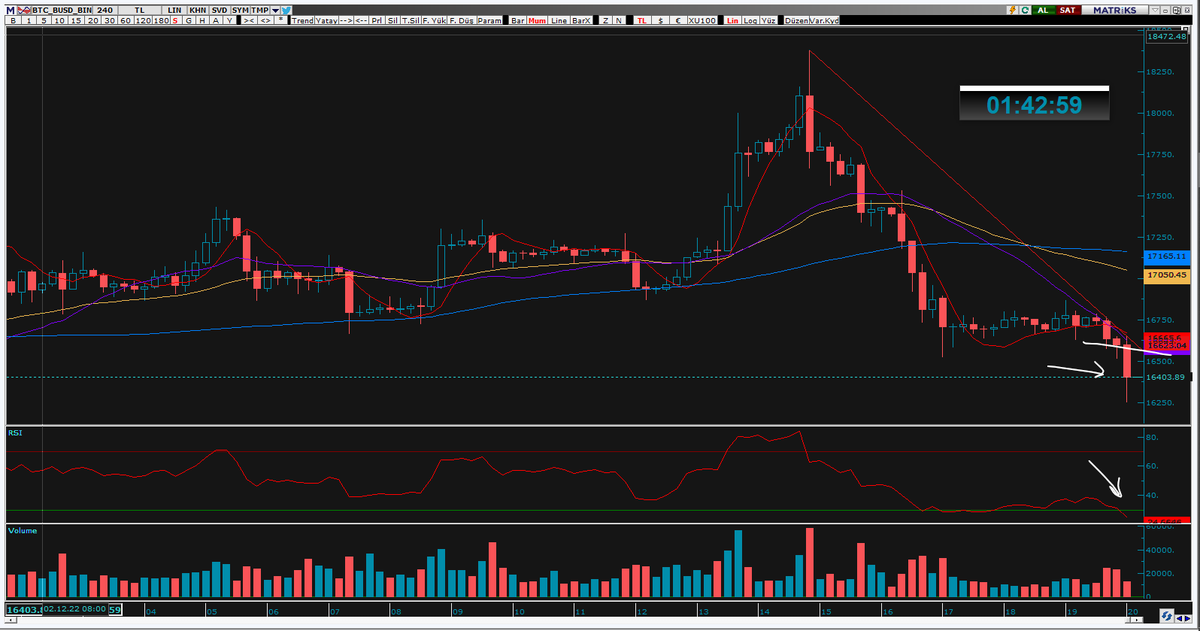This screenshot has height=631, width=1200.
Task: Click the SYM button
Action: point(240,10)
